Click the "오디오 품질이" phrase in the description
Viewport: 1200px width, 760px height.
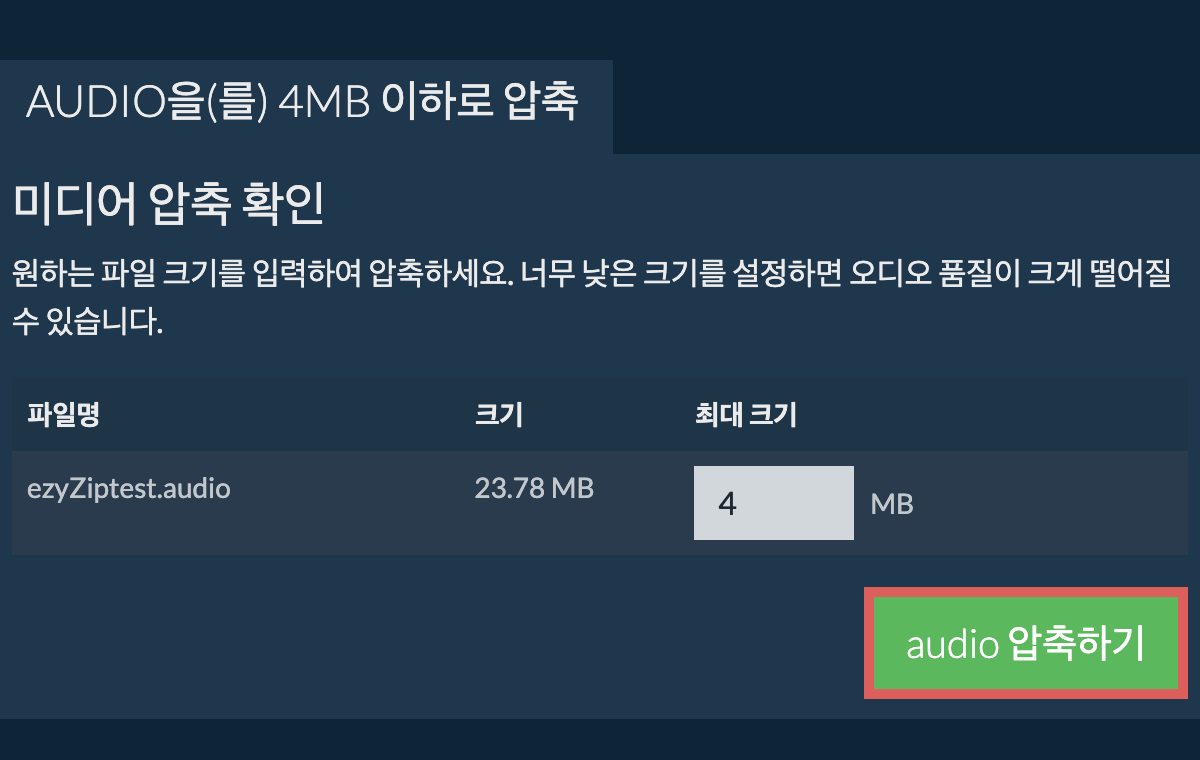coord(920,274)
